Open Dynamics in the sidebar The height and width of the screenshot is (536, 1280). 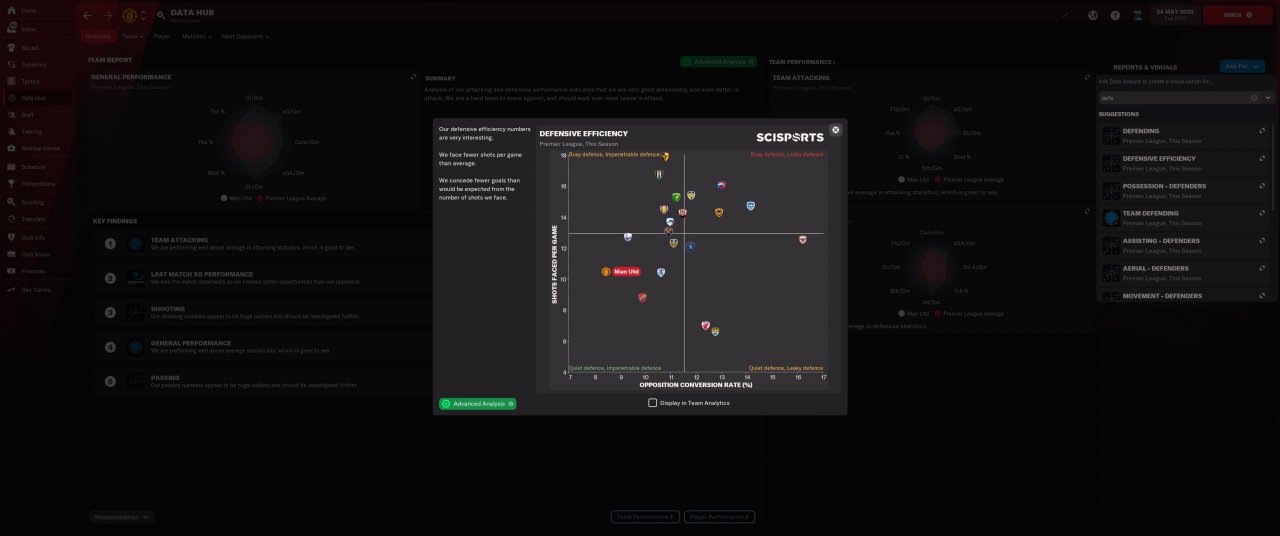click(x=33, y=64)
